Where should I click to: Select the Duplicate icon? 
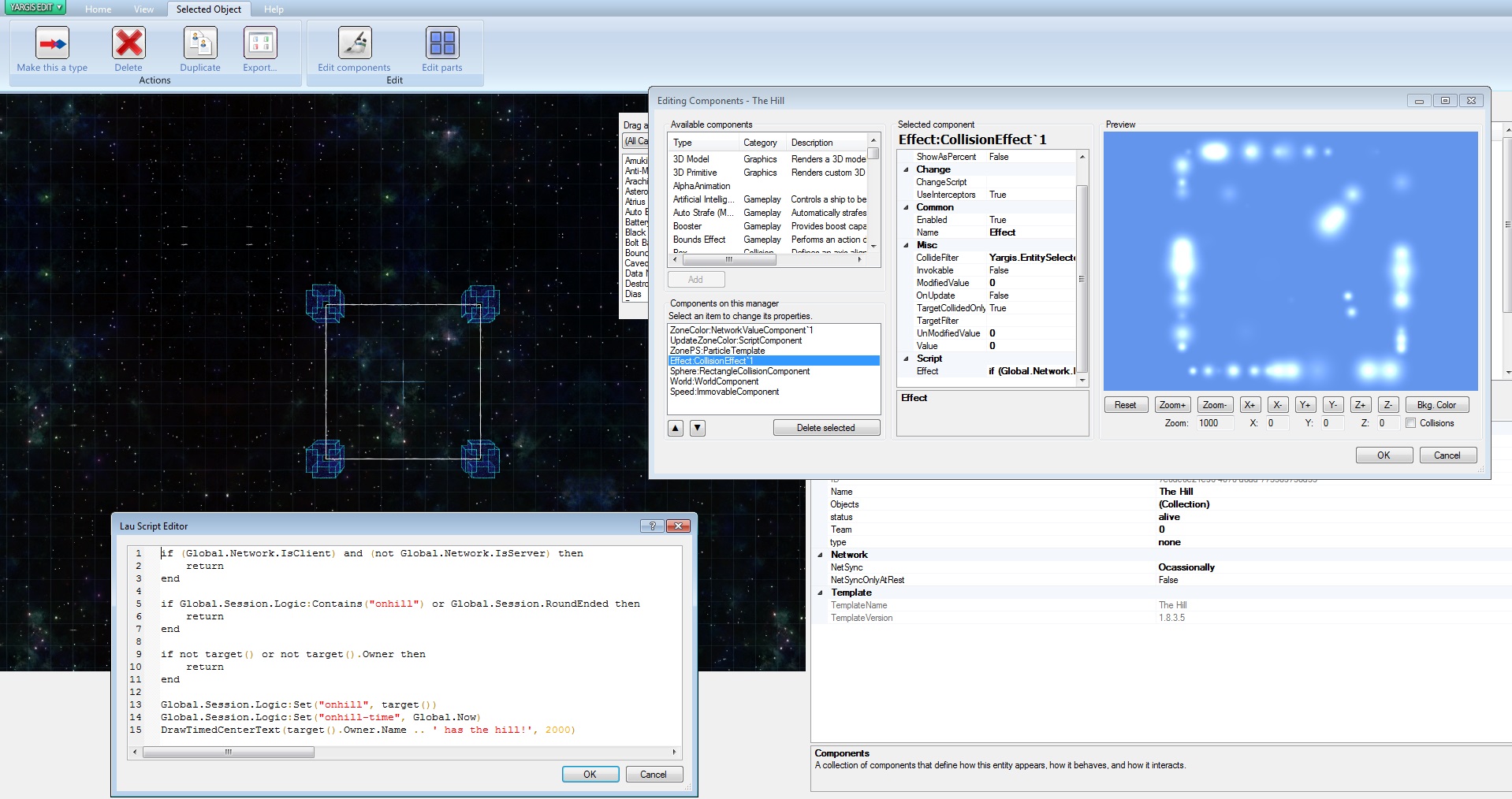point(199,43)
